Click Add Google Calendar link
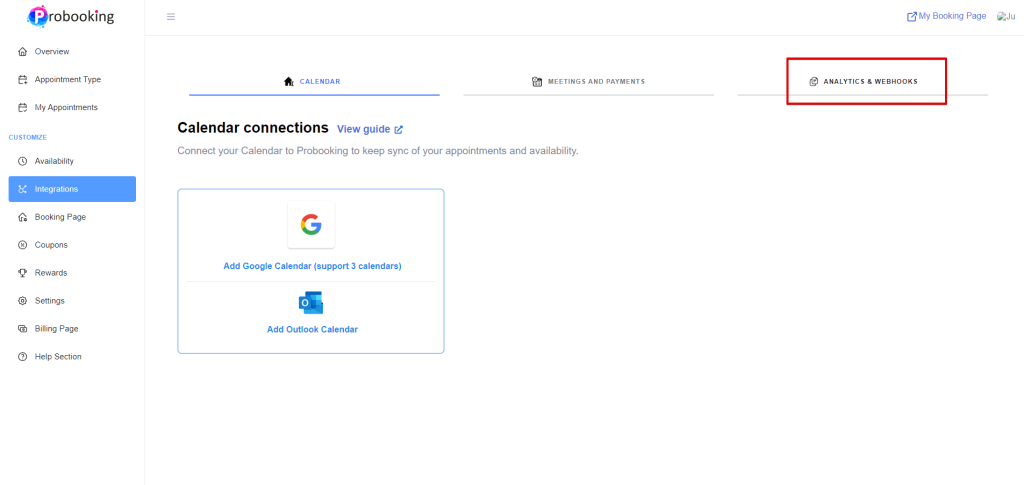Viewport: 1024px width, 485px height. click(x=312, y=266)
